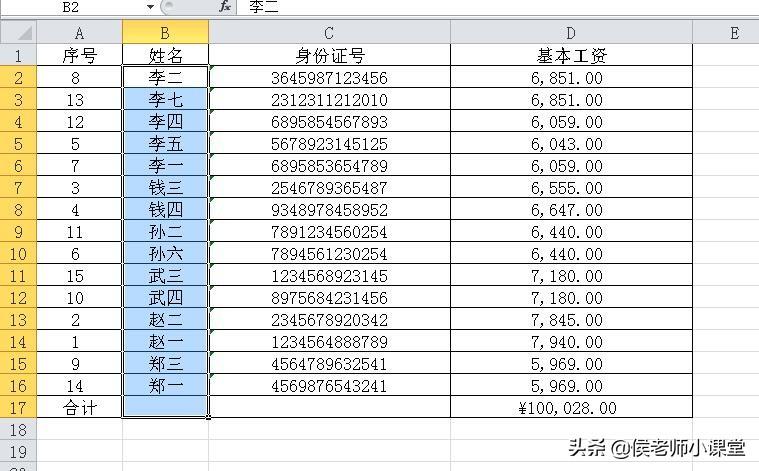Click the fx insert function icon
The height and width of the screenshot is (471, 759).
point(225,6)
